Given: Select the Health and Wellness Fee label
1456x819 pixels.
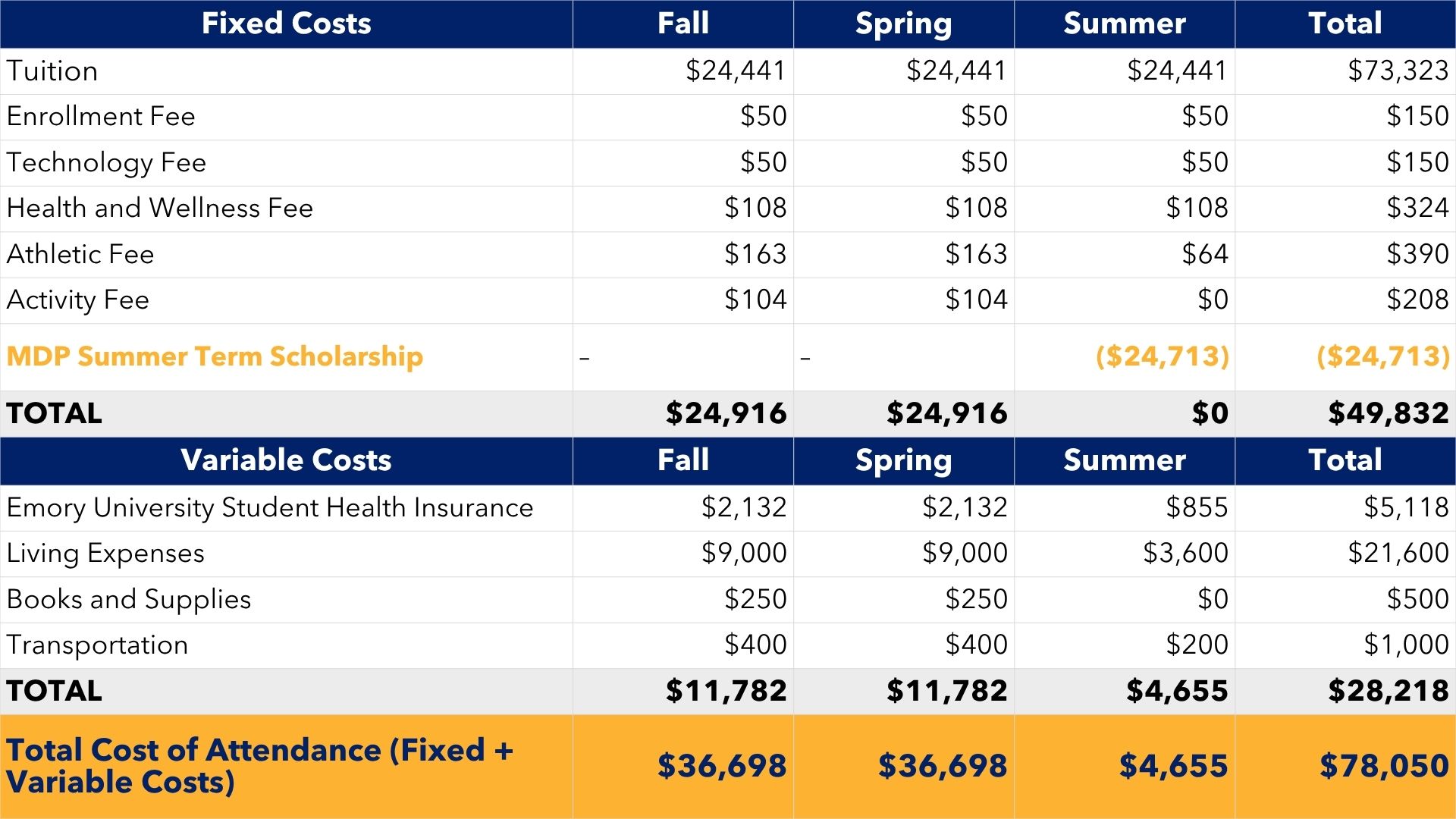Looking at the screenshot, I should [160, 208].
